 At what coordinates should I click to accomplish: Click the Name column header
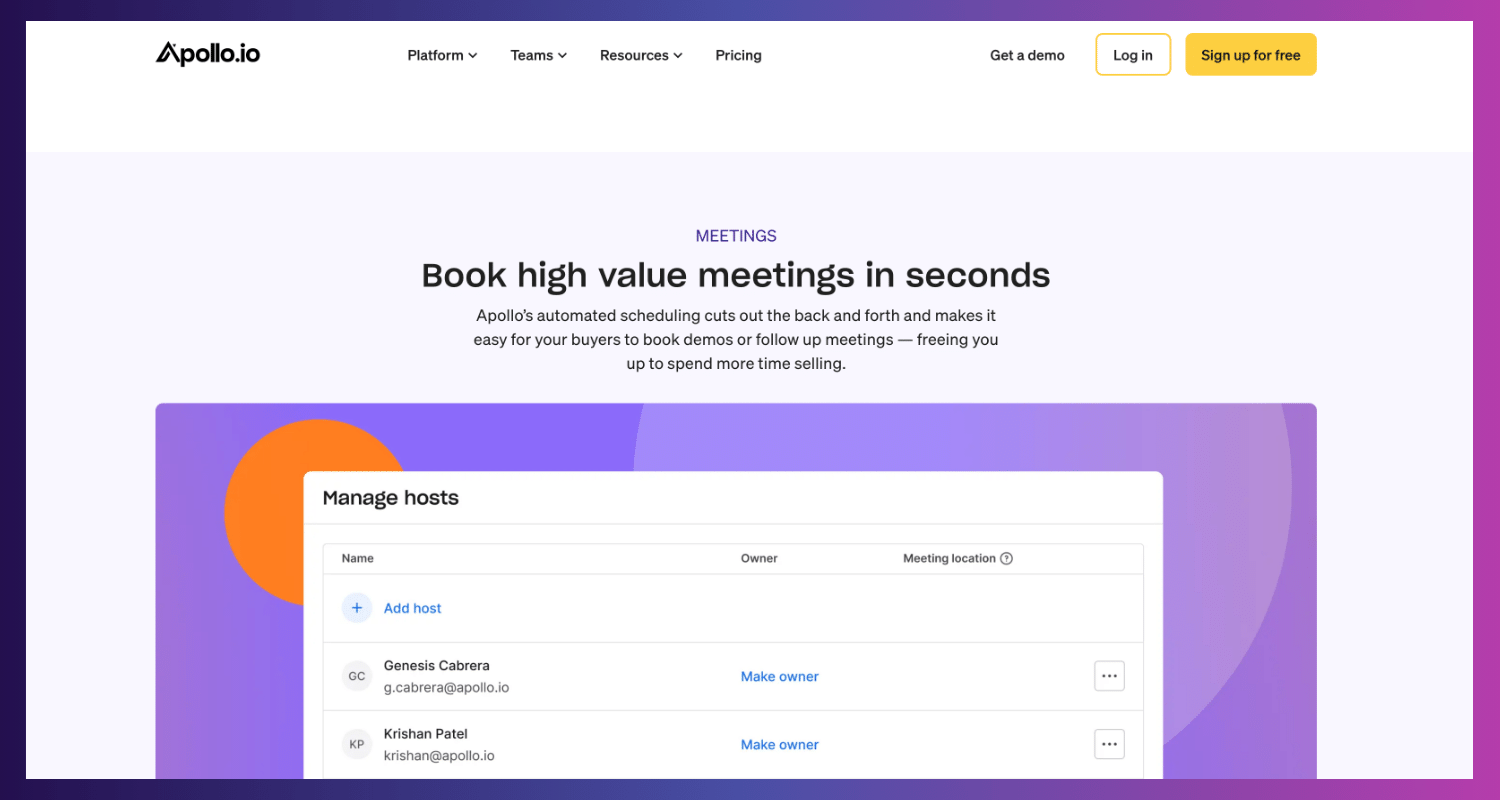pyautogui.click(x=358, y=558)
